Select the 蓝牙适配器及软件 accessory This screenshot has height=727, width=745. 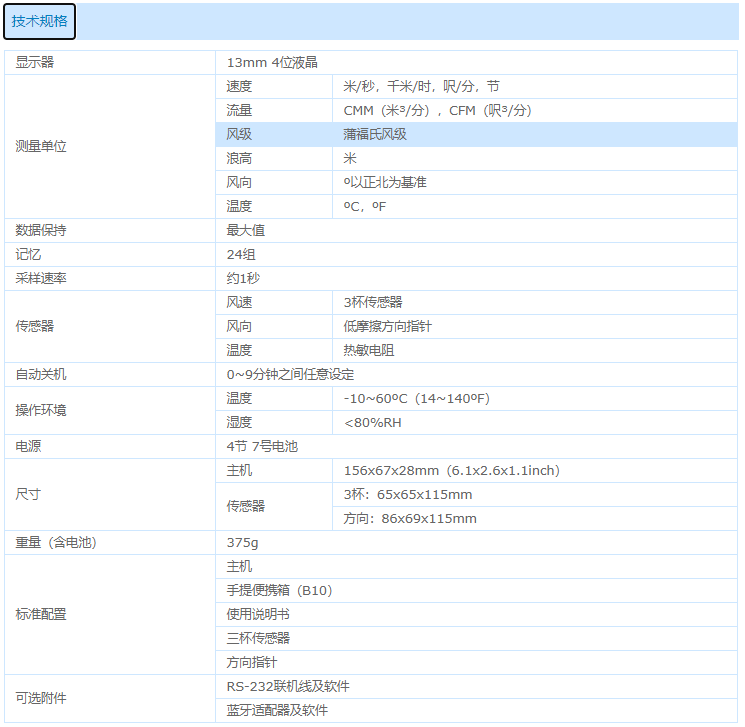(x=277, y=710)
